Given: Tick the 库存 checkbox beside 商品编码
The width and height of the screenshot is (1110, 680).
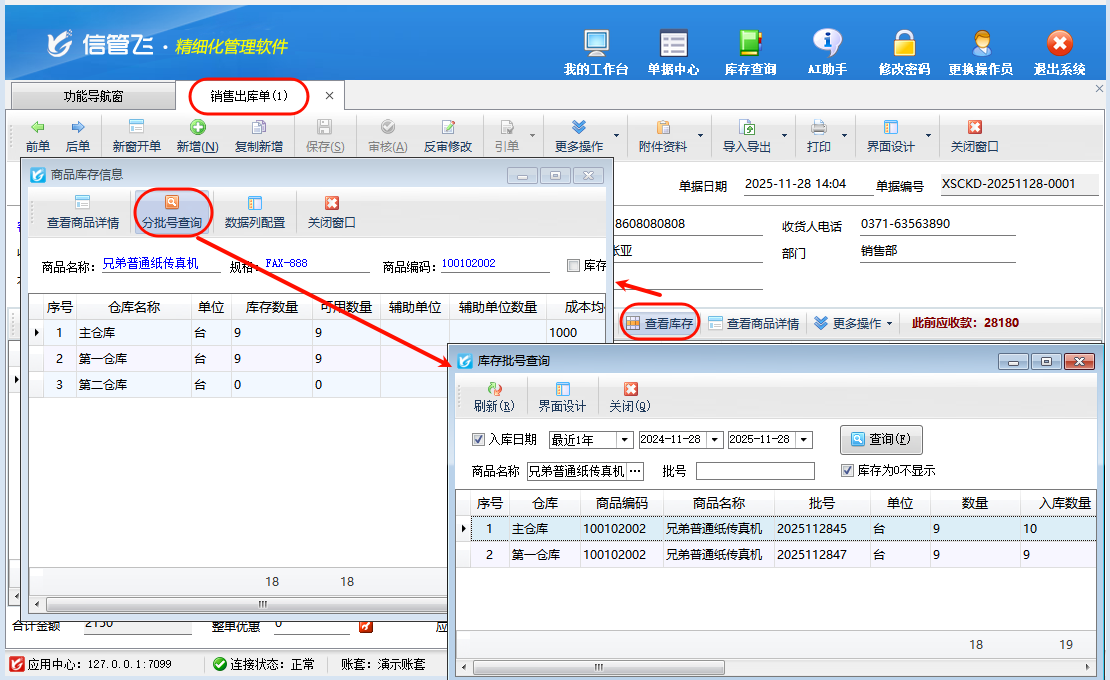Looking at the screenshot, I should point(573,266).
